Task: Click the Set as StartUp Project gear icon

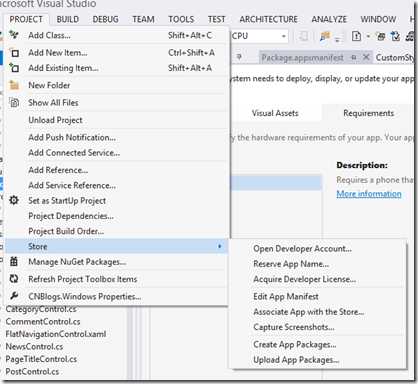Action: (14, 200)
